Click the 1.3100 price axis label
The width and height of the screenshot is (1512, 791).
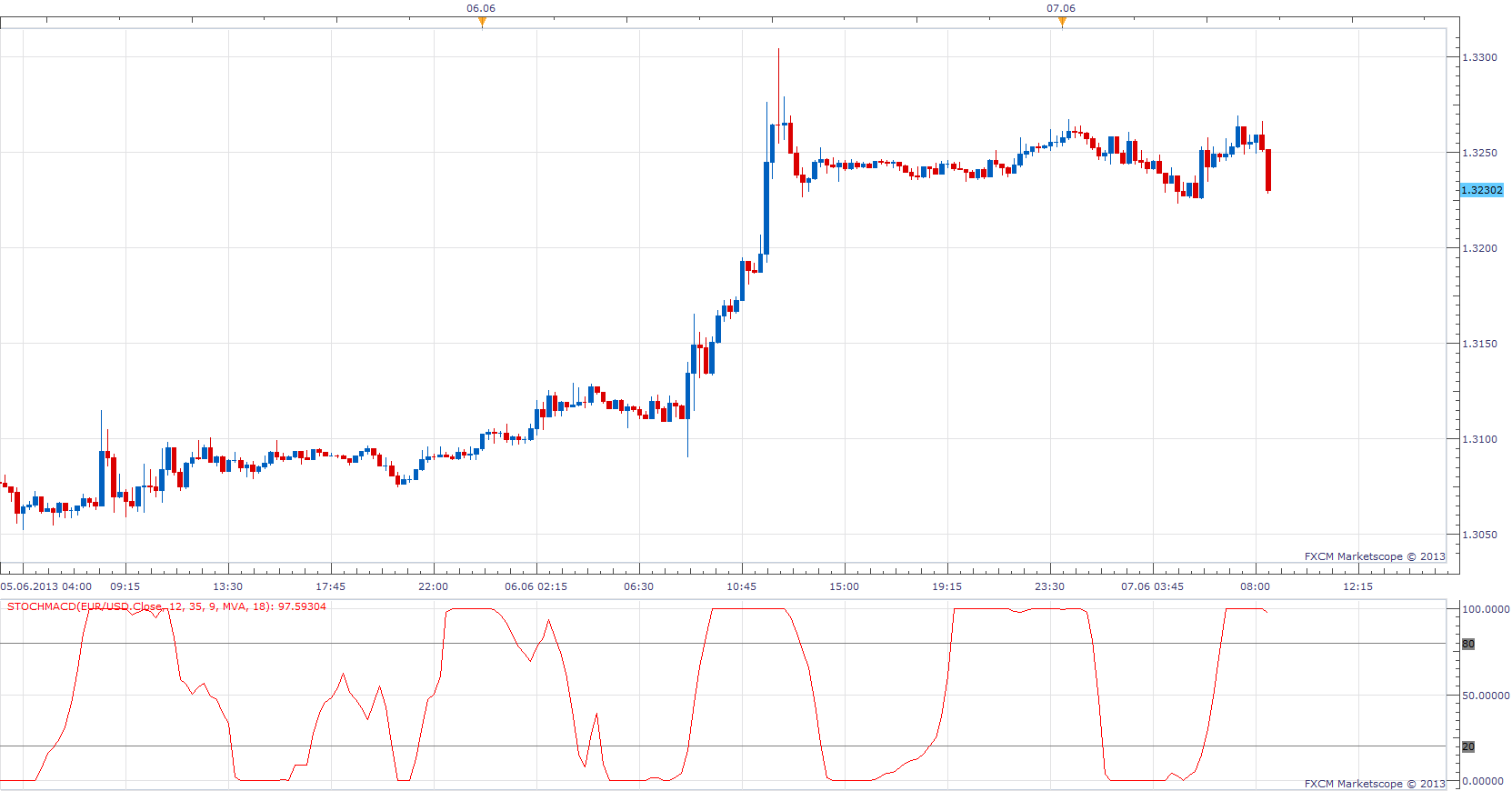point(1479,439)
